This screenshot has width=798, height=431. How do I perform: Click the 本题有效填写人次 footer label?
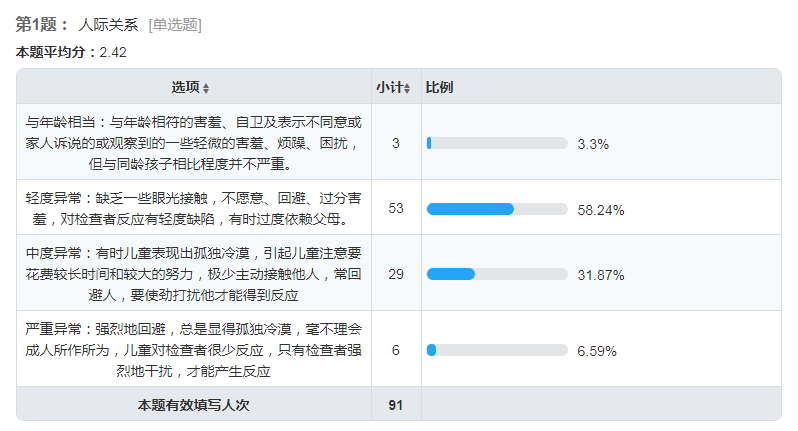(193, 405)
